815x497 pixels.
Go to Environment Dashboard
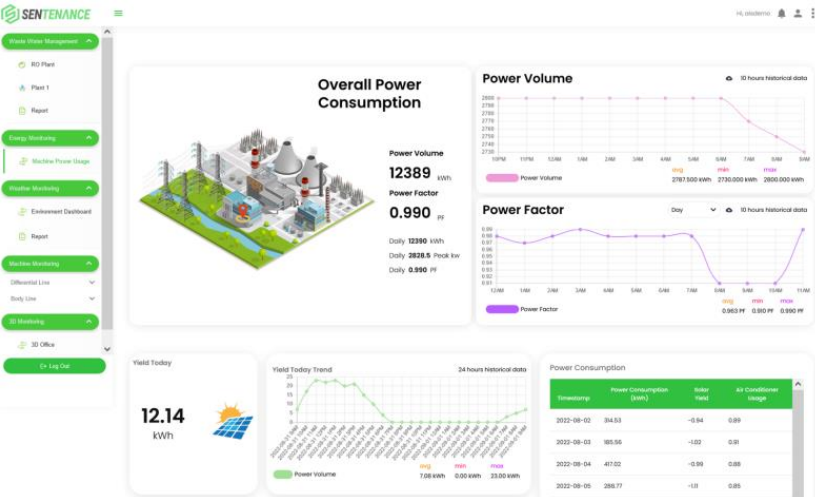(x=60, y=212)
